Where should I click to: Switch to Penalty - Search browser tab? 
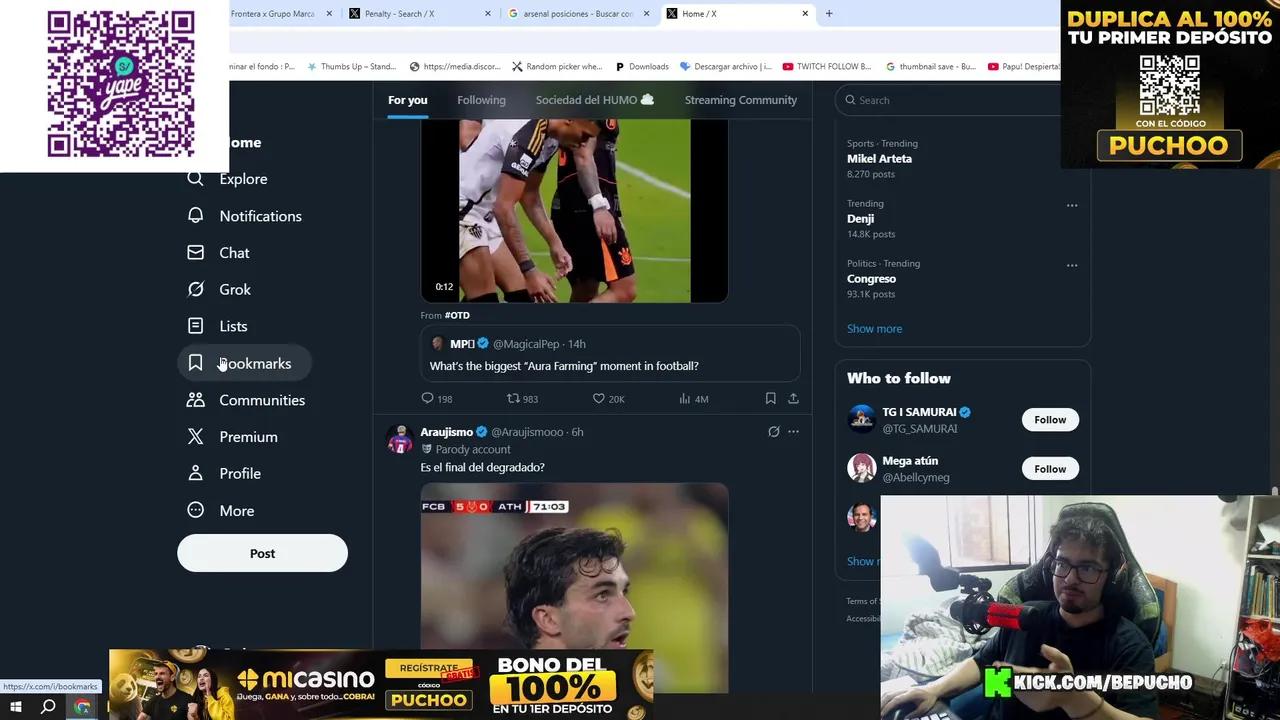(x=420, y=14)
